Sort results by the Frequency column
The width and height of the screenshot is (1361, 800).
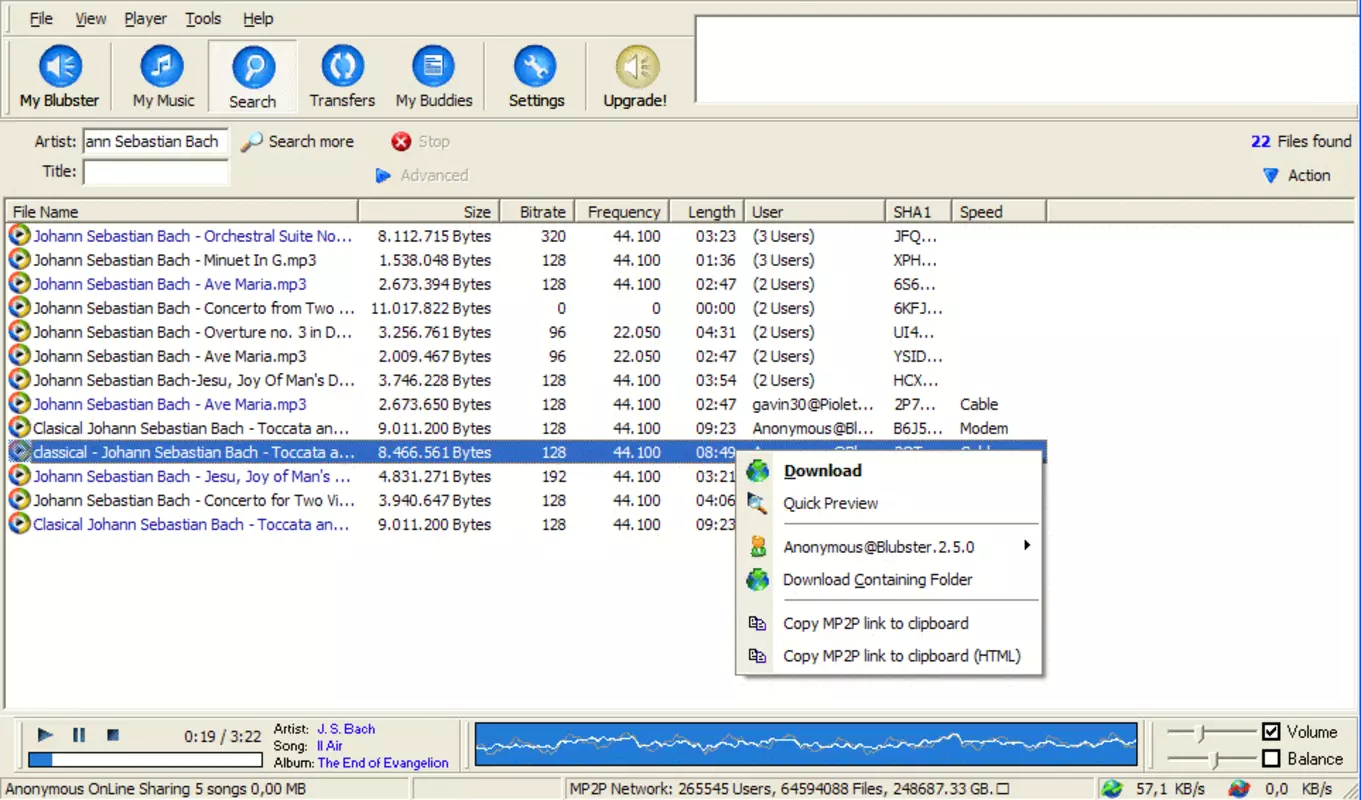coord(623,212)
